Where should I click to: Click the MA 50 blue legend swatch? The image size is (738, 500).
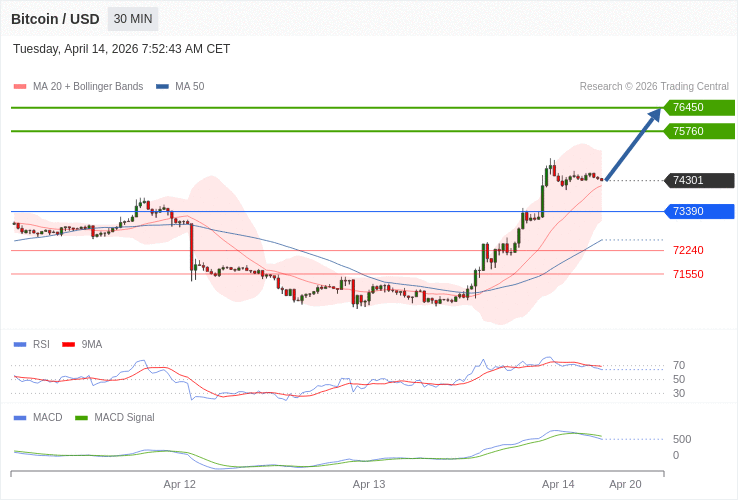coord(162,87)
